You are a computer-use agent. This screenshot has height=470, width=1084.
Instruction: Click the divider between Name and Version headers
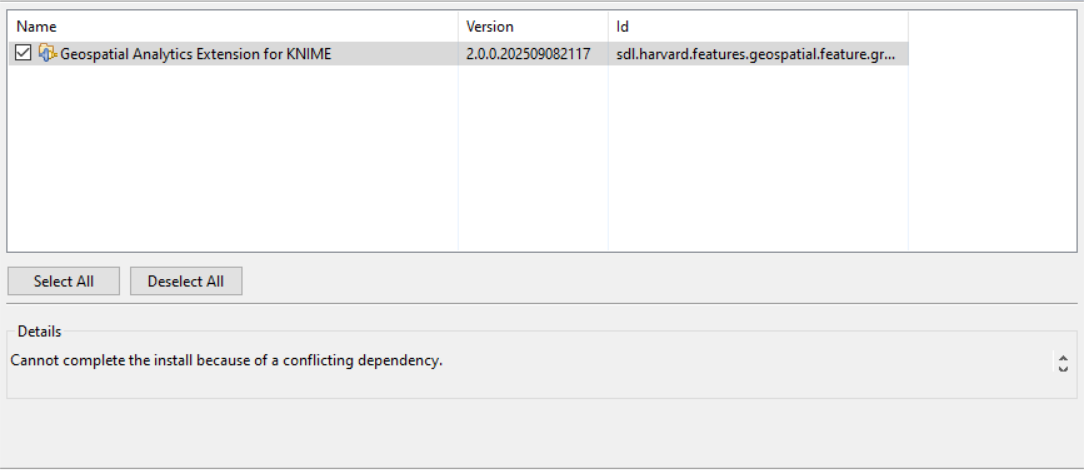(458, 26)
